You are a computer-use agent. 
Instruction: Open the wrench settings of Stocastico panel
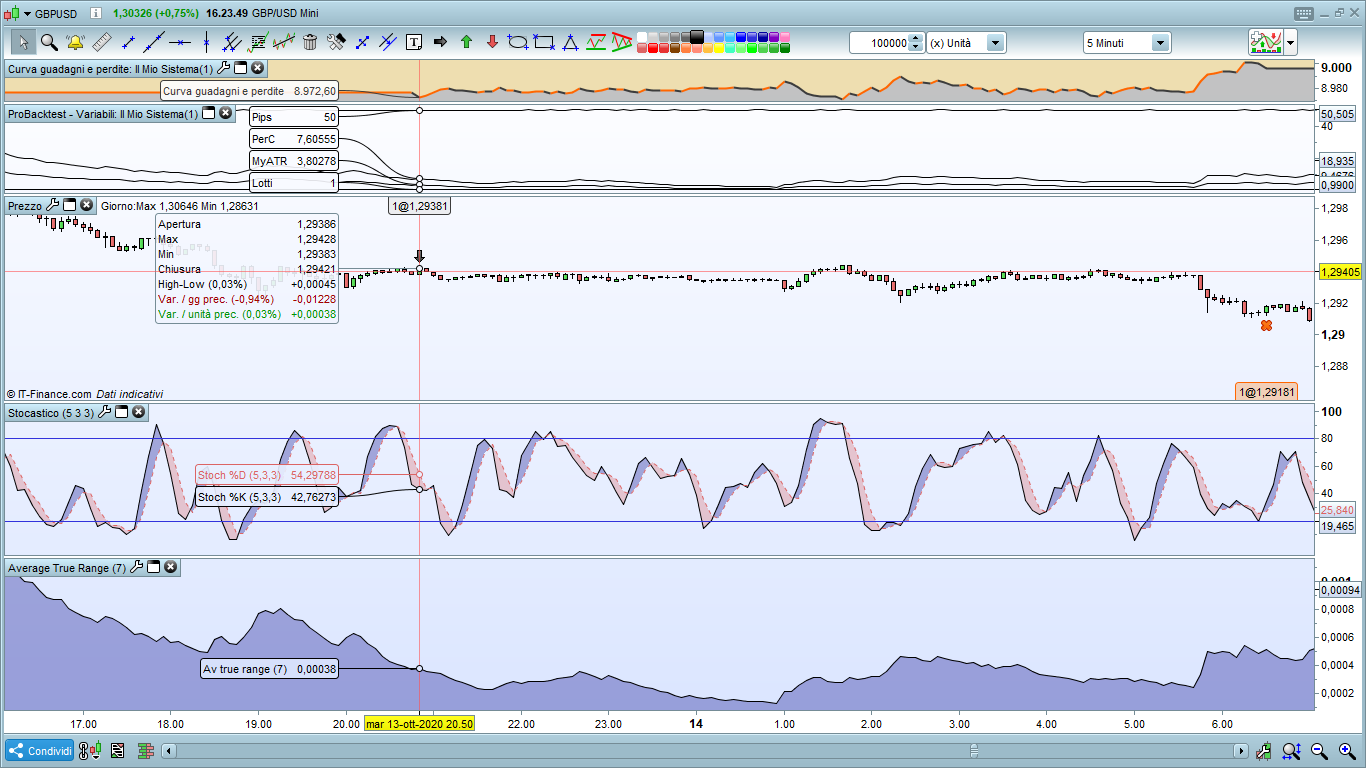click(x=104, y=412)
